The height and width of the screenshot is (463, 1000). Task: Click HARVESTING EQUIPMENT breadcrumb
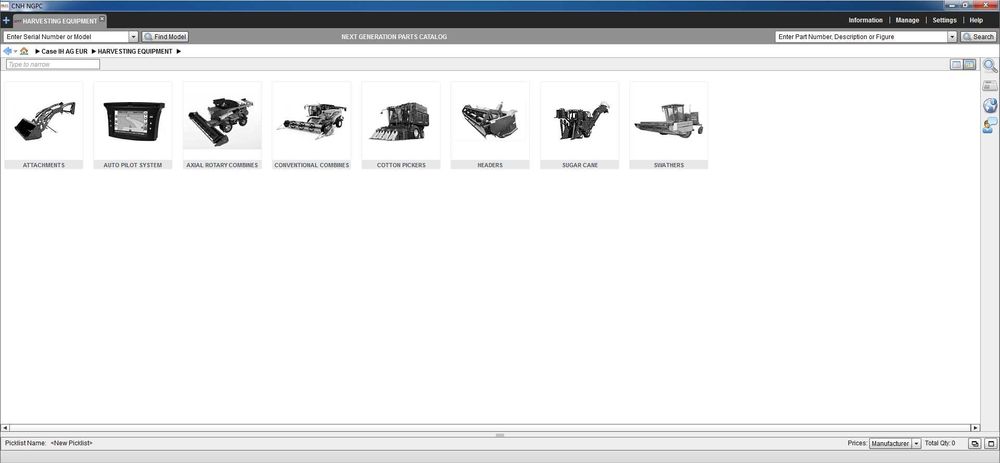pos(135,51)
